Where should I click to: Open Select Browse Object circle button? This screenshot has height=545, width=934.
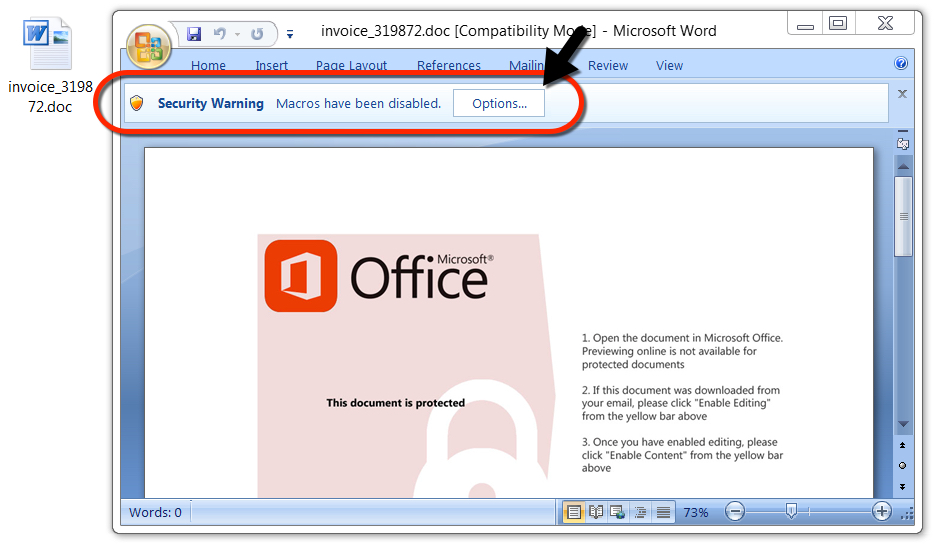[903, 466]
